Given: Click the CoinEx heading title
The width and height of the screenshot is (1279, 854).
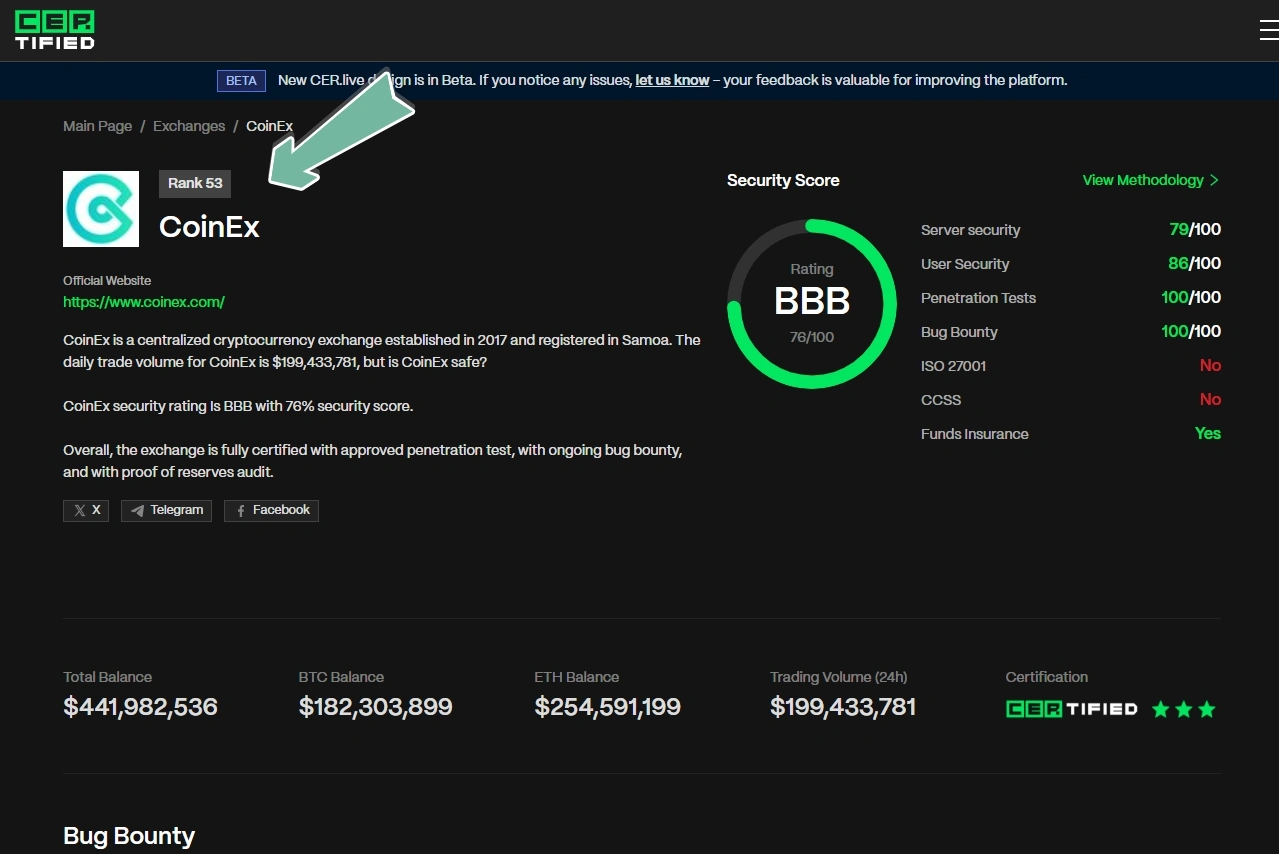Looking at the screenshot, I should coord(209,227).
